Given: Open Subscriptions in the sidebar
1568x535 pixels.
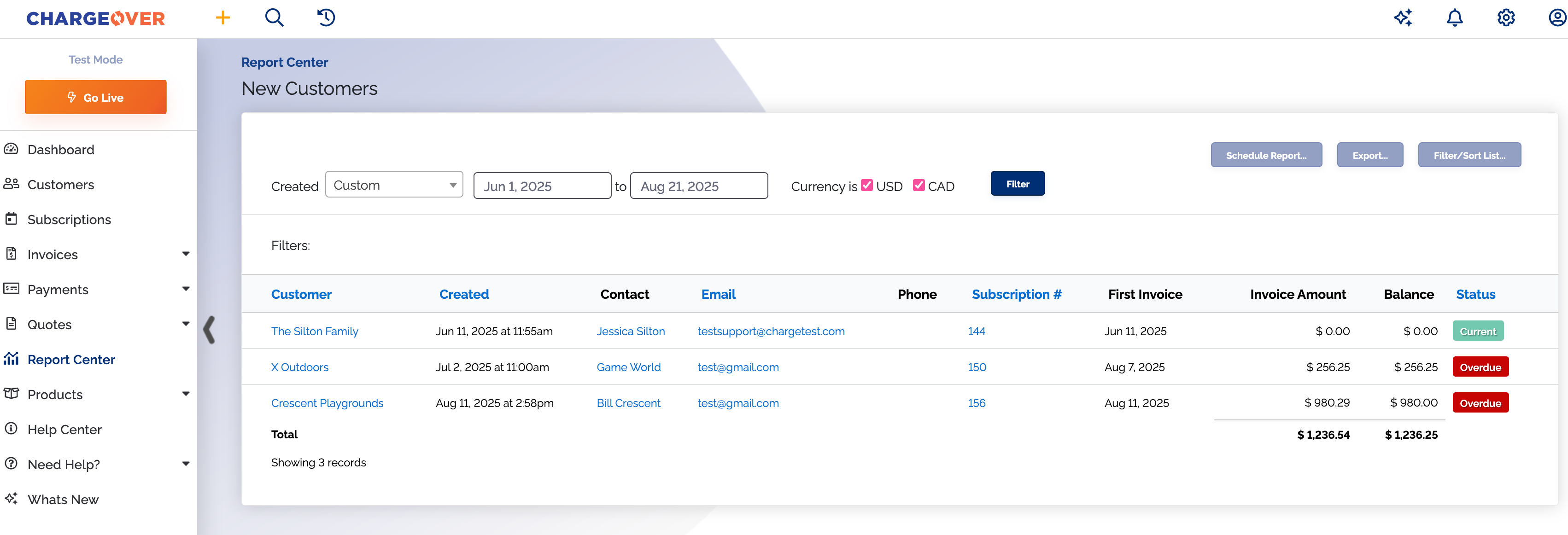Looking at the screenshot, I should point(70,220).
